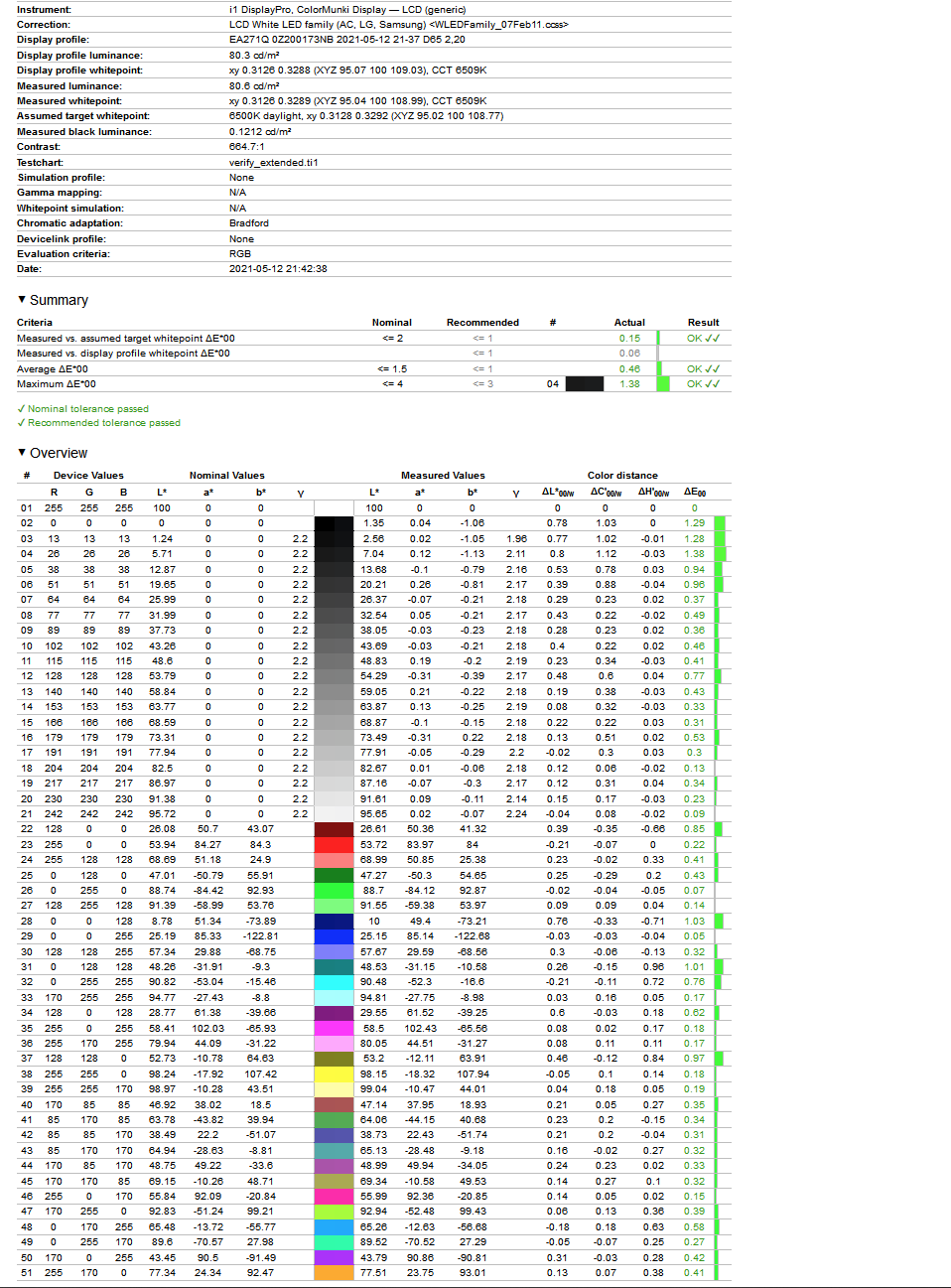This screenshot has width=951, height=1288.
Task: Click the 'Measured Values' table header
Action: pos(443,476)
